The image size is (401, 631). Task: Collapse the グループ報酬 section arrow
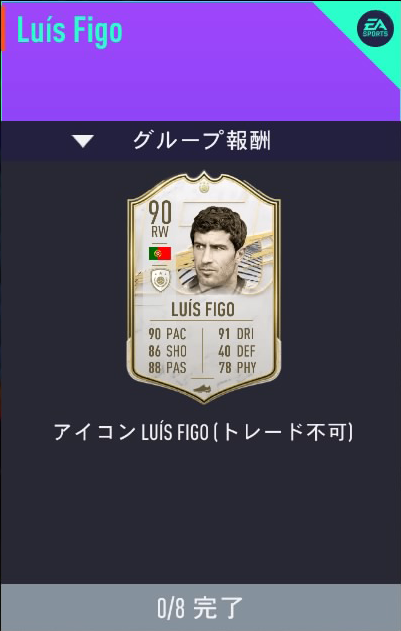pos(83,141)
